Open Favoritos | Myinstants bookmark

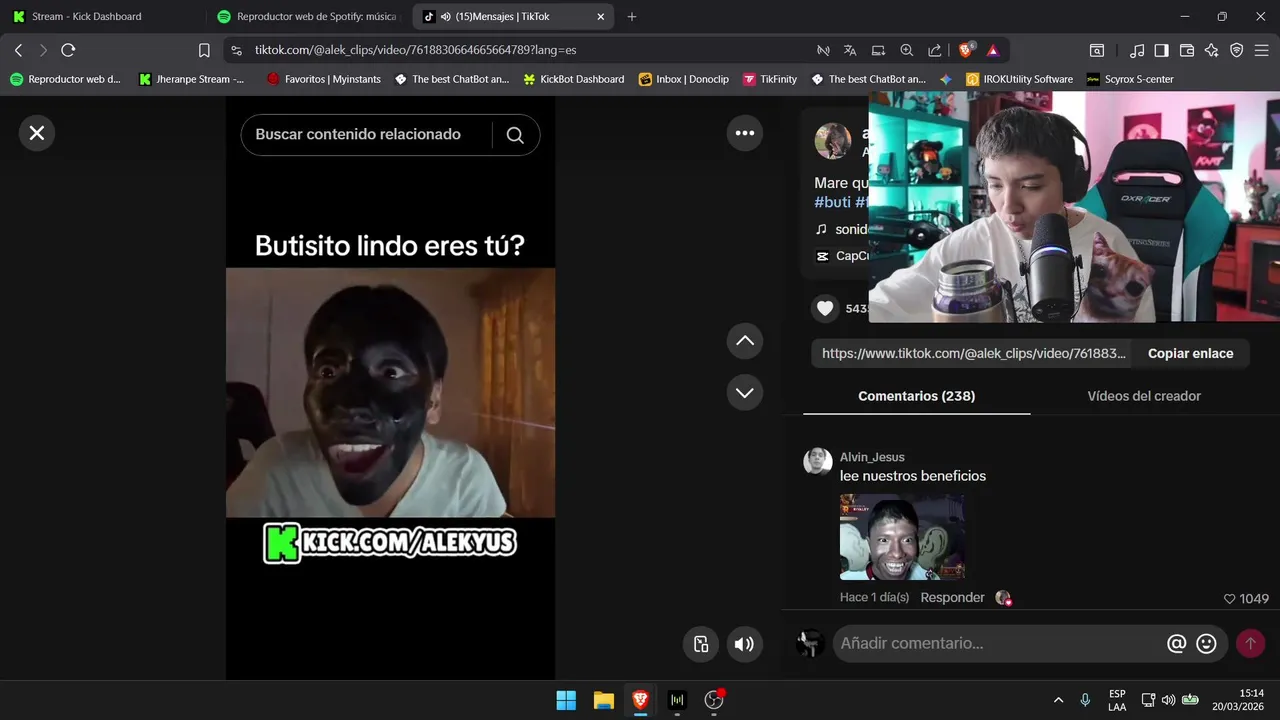pos(324,79)
